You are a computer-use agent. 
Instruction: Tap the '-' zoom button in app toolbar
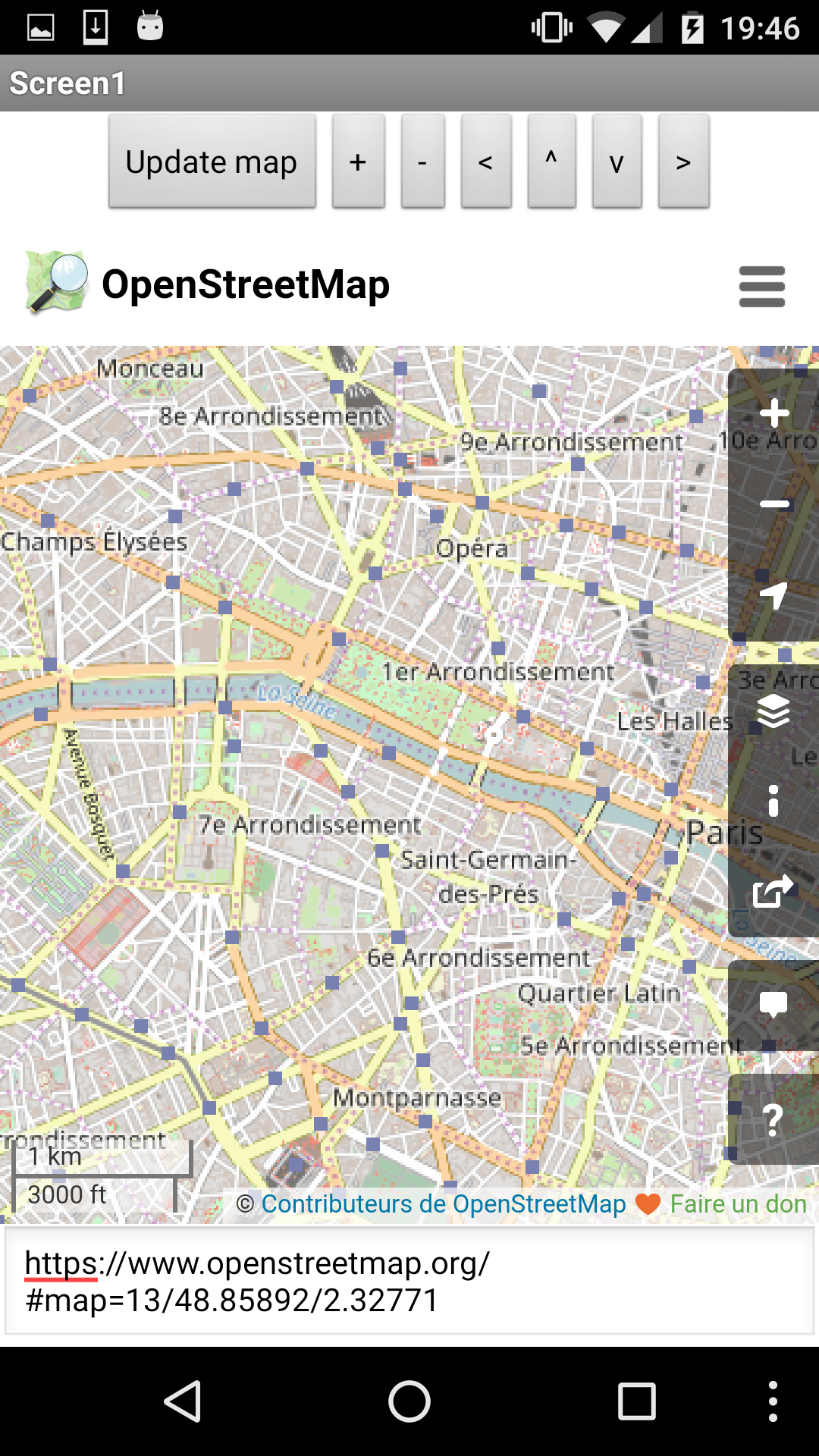coord(423,161)
